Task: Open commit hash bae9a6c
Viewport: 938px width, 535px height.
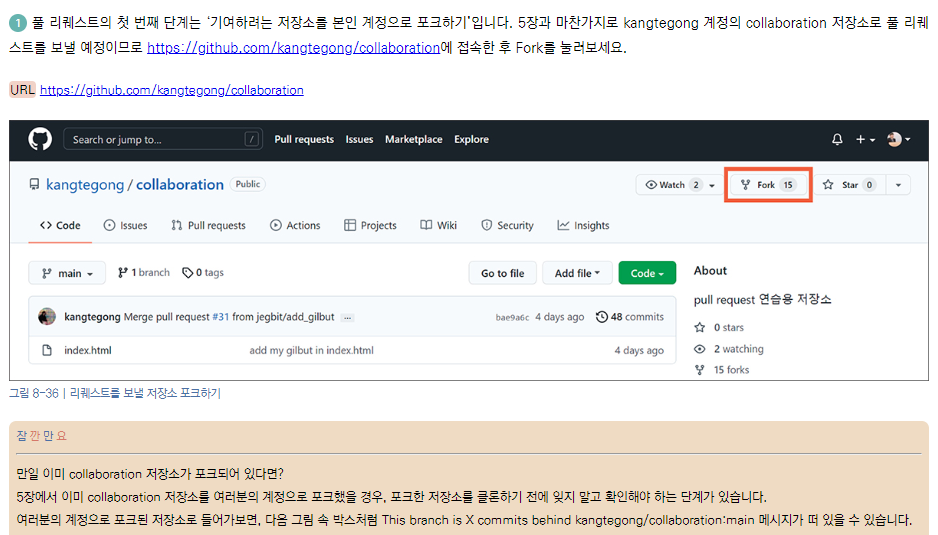Action: [x=512, y=318]
